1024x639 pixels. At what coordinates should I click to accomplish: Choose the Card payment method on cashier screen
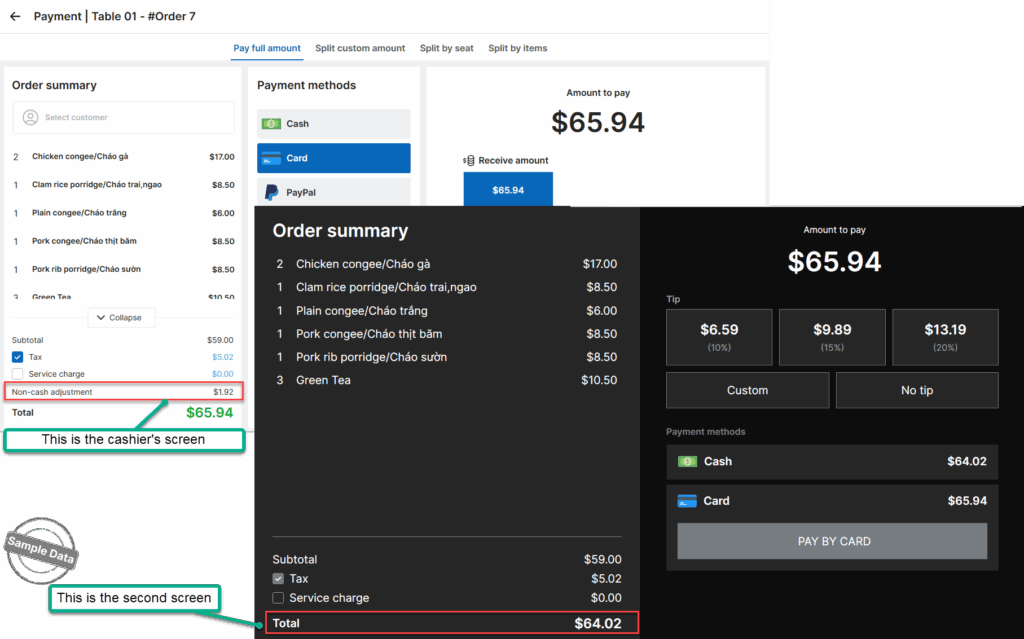tap(333, 158)
